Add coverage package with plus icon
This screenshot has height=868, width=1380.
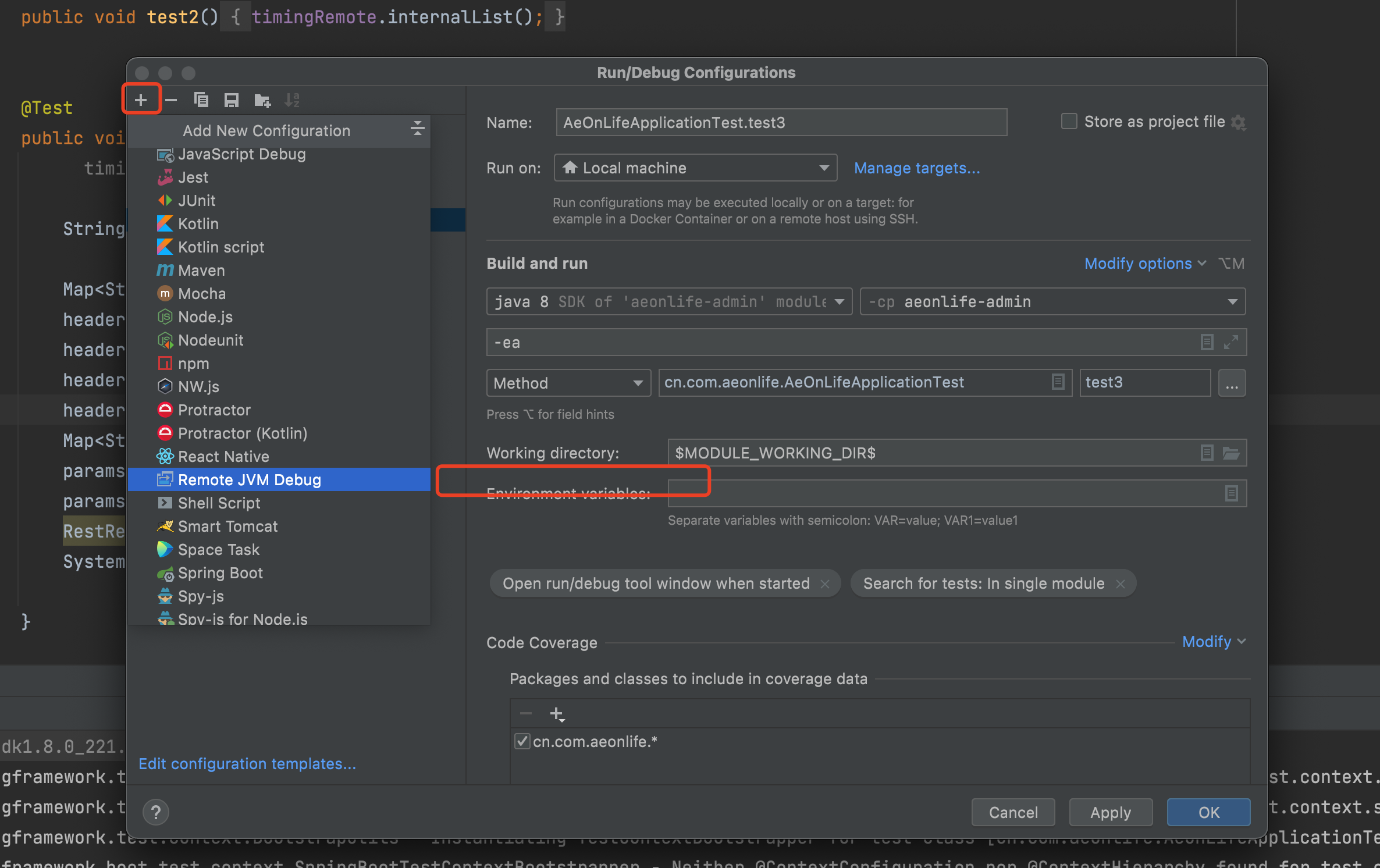pos(557,714)
